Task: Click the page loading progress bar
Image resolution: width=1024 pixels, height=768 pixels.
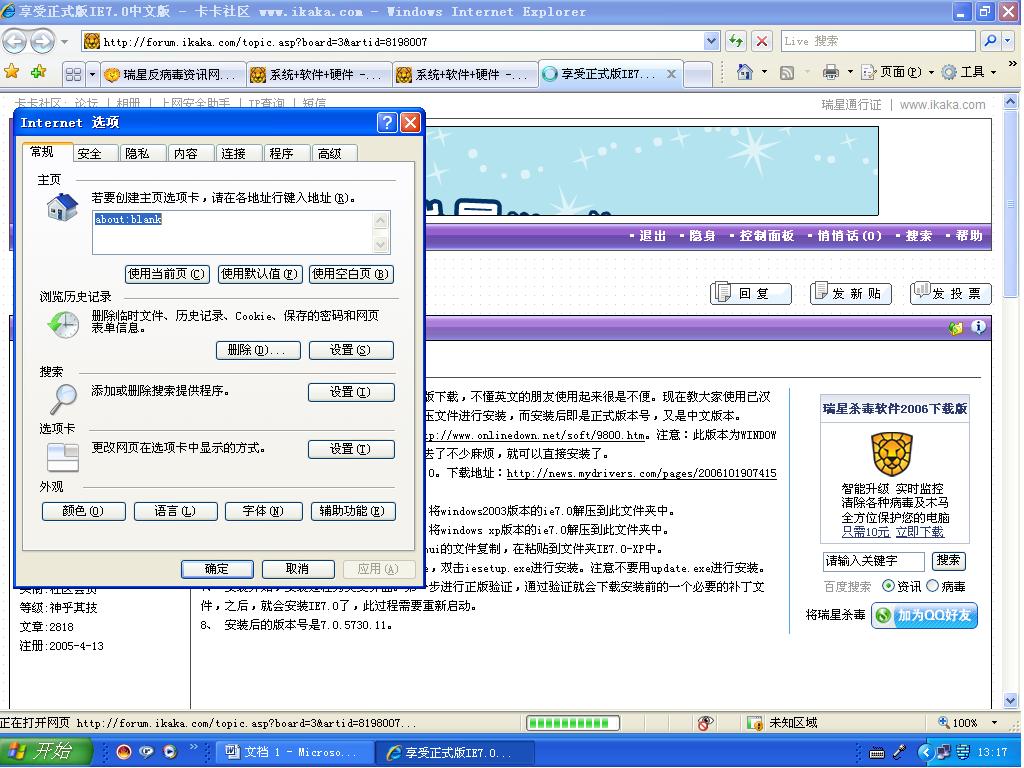Action: coord(573,723)
